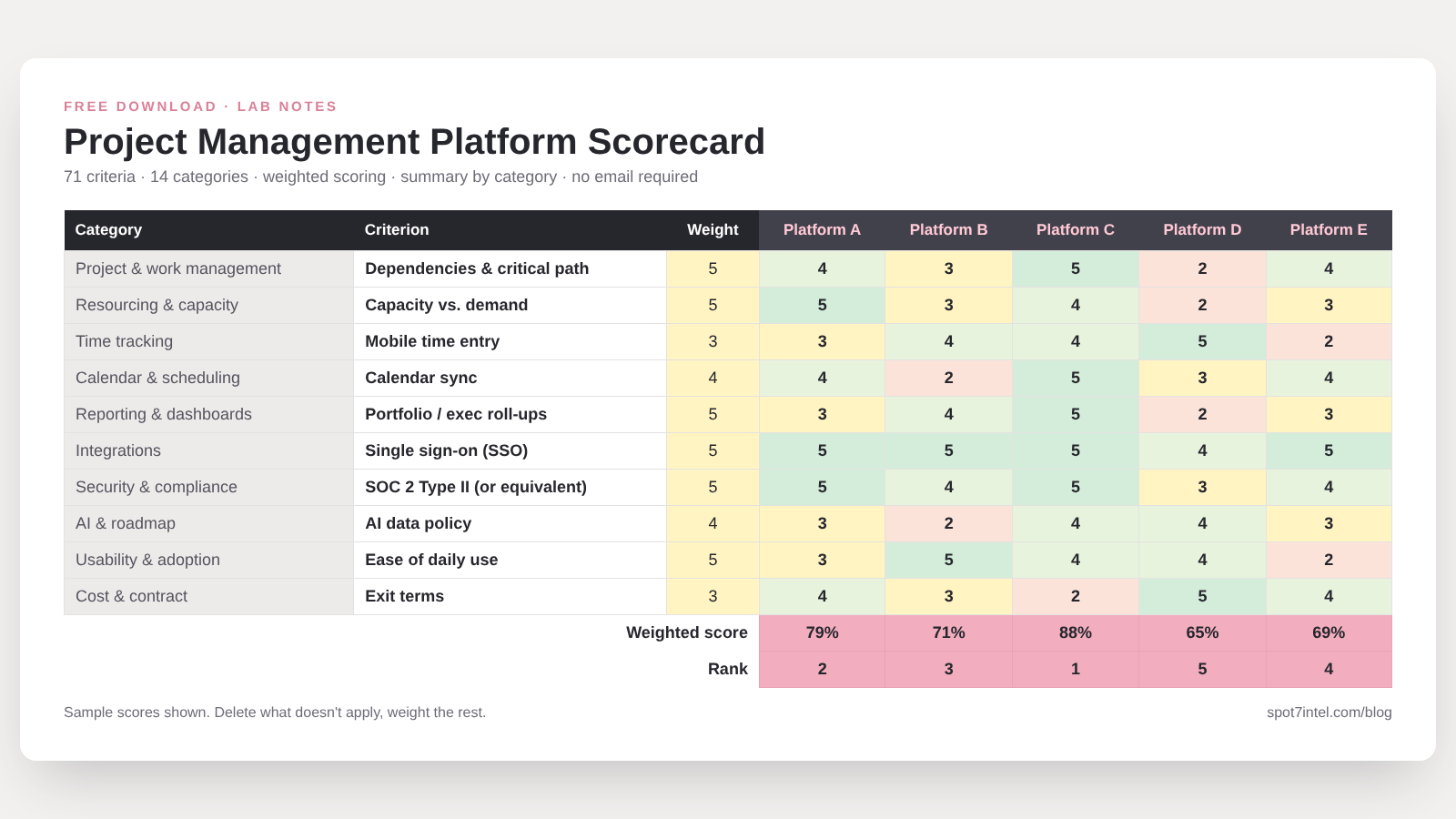
Task: Click the Project Management Platform Scorecard title
Action: point(414,142)
